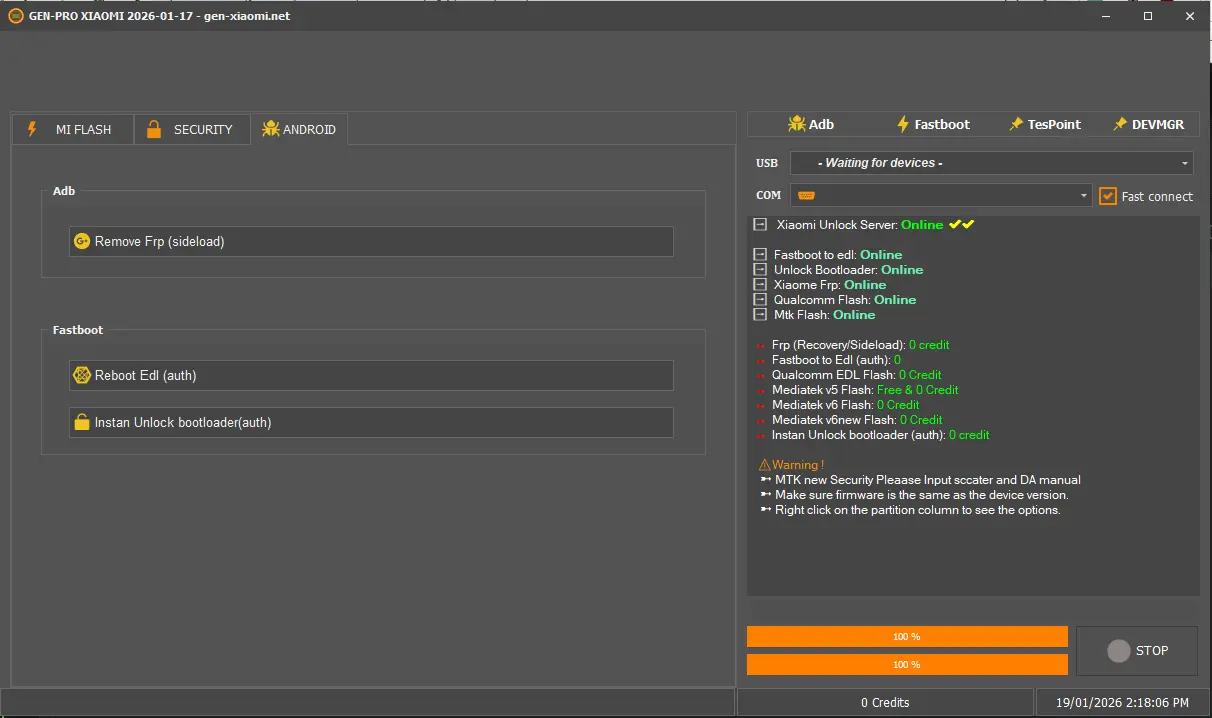Click the warning triangle icon next to Warning !
Screen dimensions: 1212x718
[x=764, y=465]
